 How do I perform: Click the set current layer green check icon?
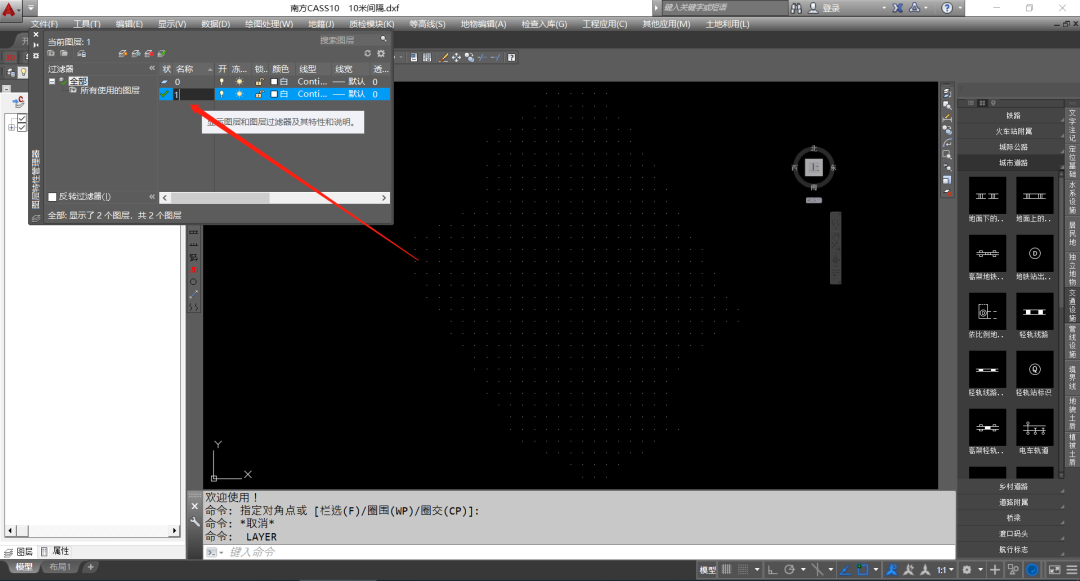(x=162, y=54)
